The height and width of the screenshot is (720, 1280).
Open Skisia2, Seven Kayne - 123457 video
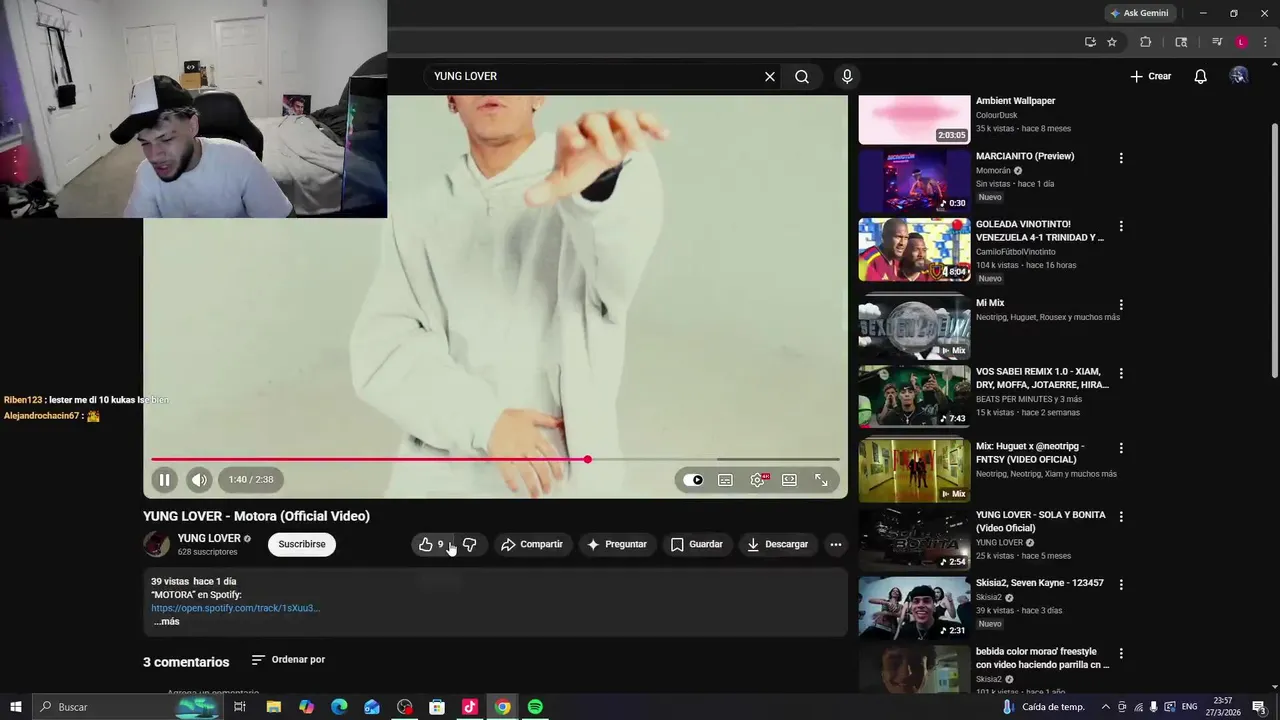click(x=914, y=607)
